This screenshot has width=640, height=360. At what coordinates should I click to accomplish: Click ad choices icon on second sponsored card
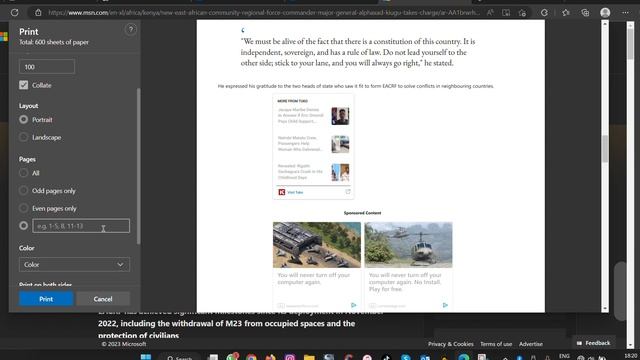(445, 305)
